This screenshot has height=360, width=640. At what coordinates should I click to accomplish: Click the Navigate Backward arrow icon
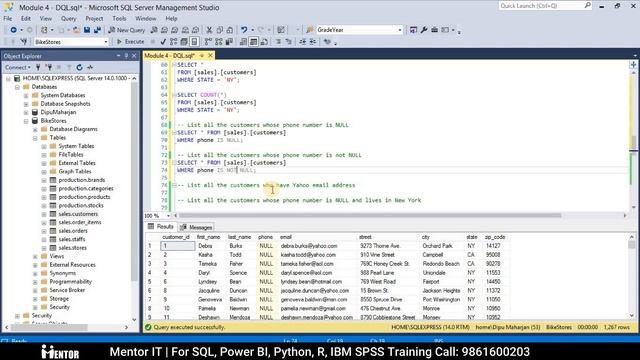click(x=13, y=30)
